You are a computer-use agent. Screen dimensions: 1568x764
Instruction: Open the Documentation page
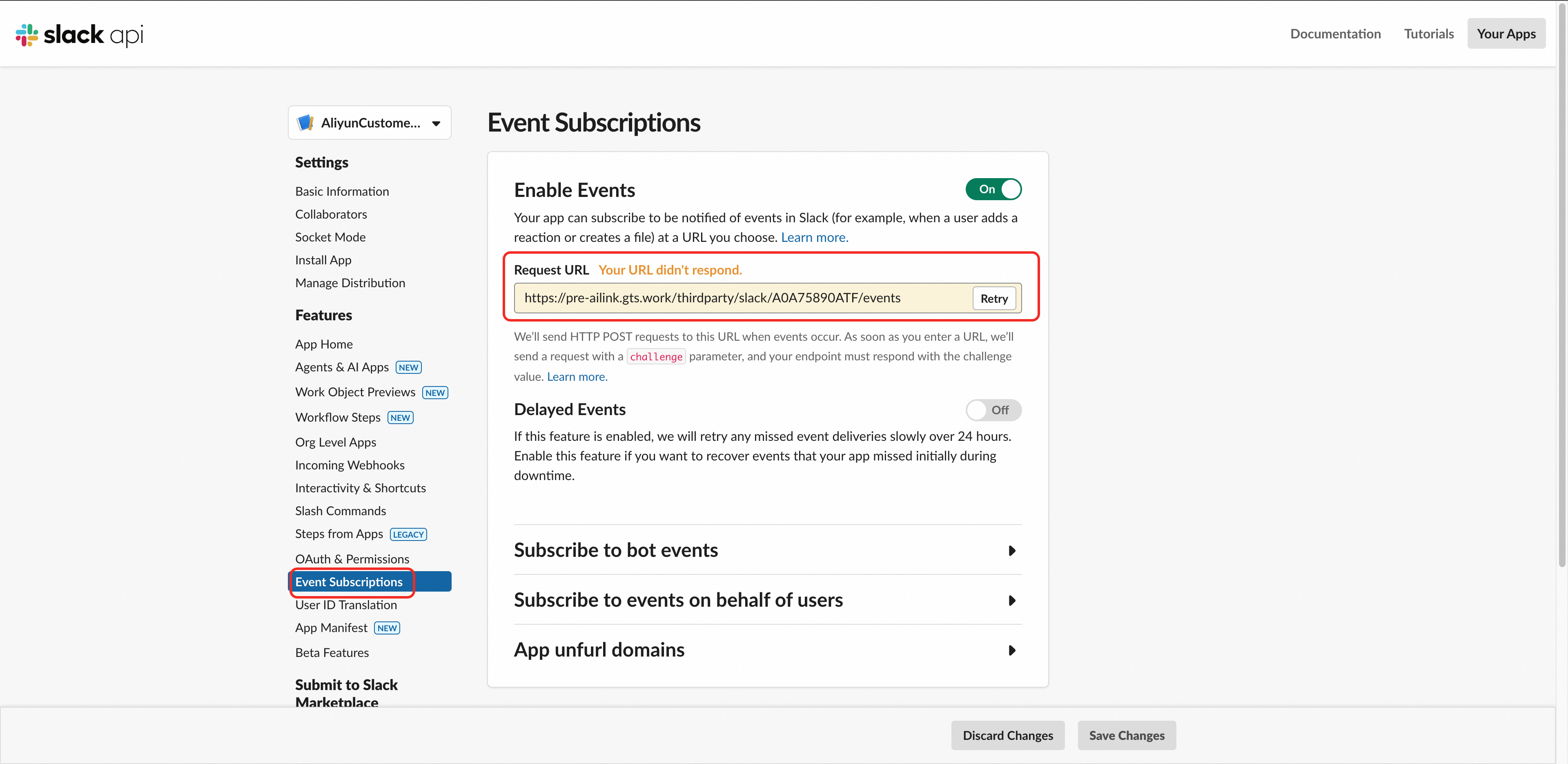tap(1336, 34)
